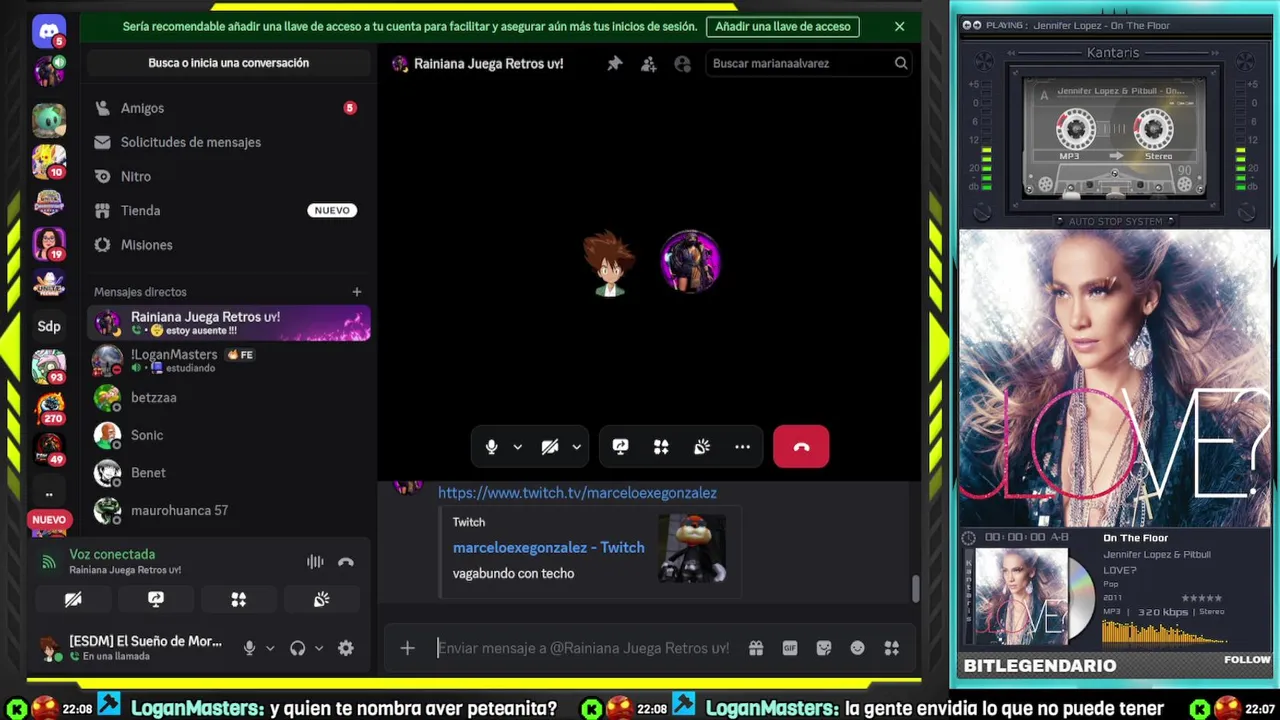This screenshot has width=1280, height=720.
Task: Click the search magnifier in Buscar field
Action: (x=900, y=63)
